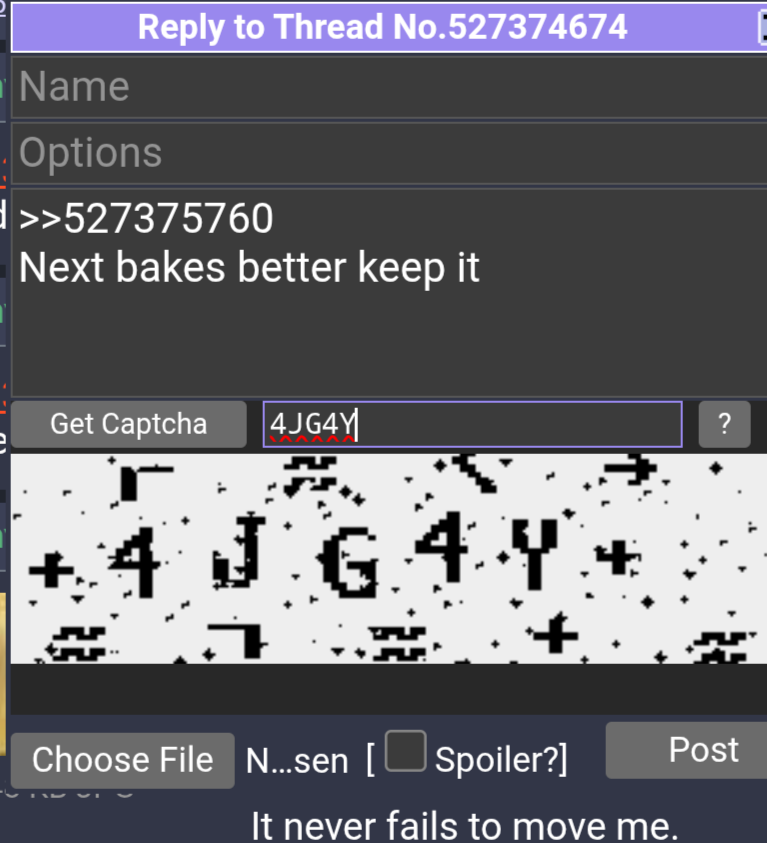This screenshot has height=843, width=767.
Task: Click the quoted post number >>527375760
Action: (146, 219)
